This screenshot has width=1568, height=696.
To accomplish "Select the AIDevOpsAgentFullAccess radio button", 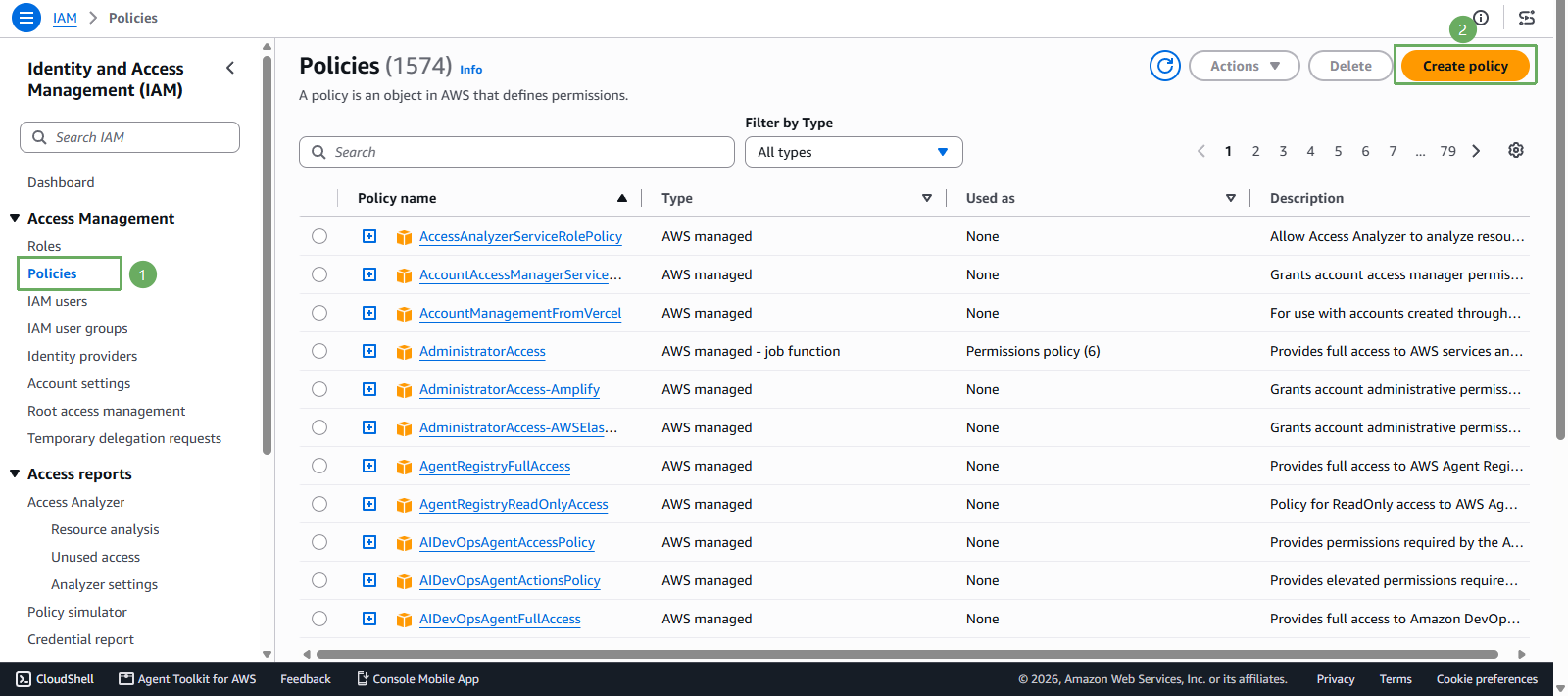I will pos(319,619).
